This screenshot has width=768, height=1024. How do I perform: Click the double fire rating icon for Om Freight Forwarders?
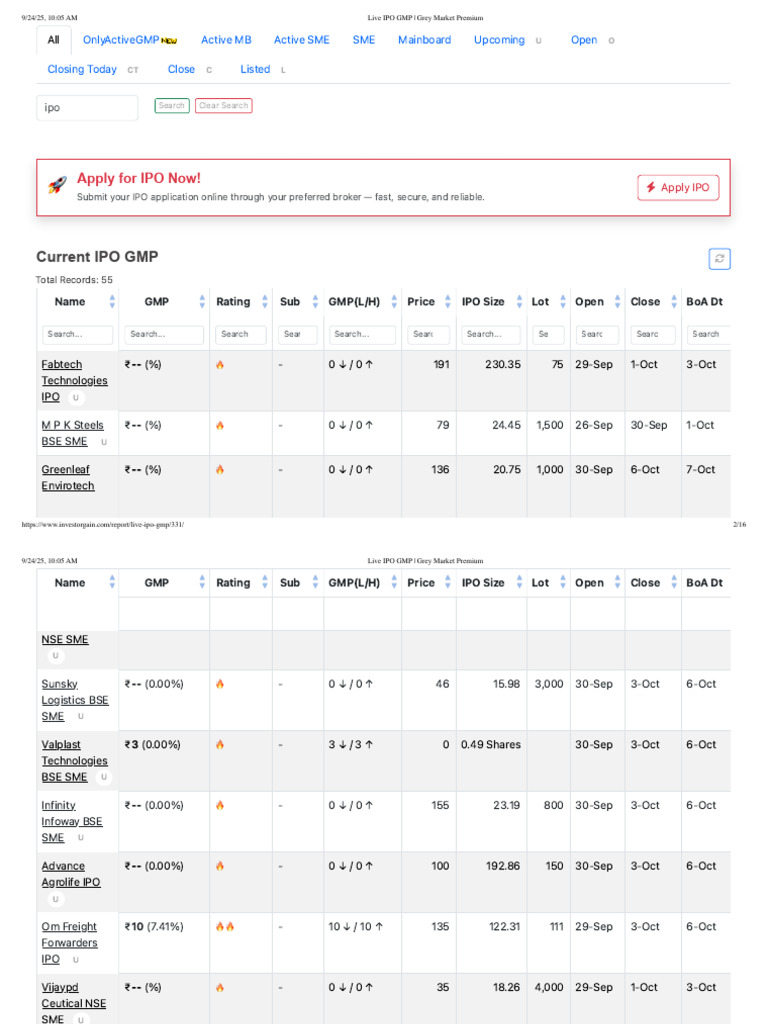pos(225,927)
